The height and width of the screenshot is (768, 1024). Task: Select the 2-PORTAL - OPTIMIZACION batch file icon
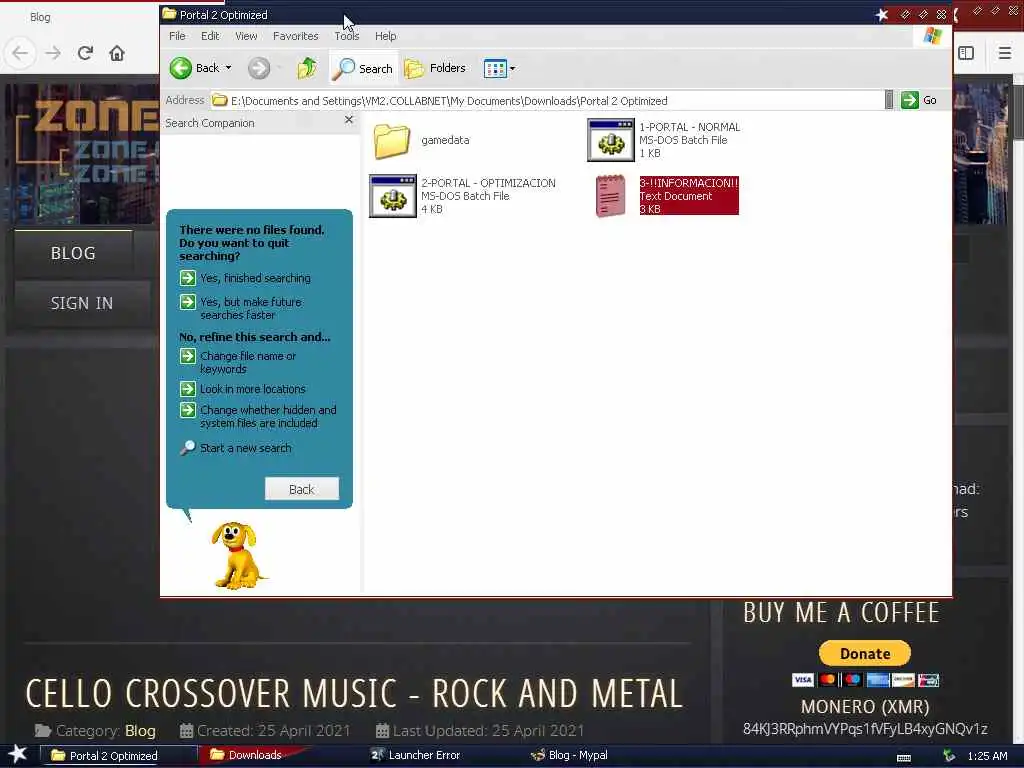(392, 196)
